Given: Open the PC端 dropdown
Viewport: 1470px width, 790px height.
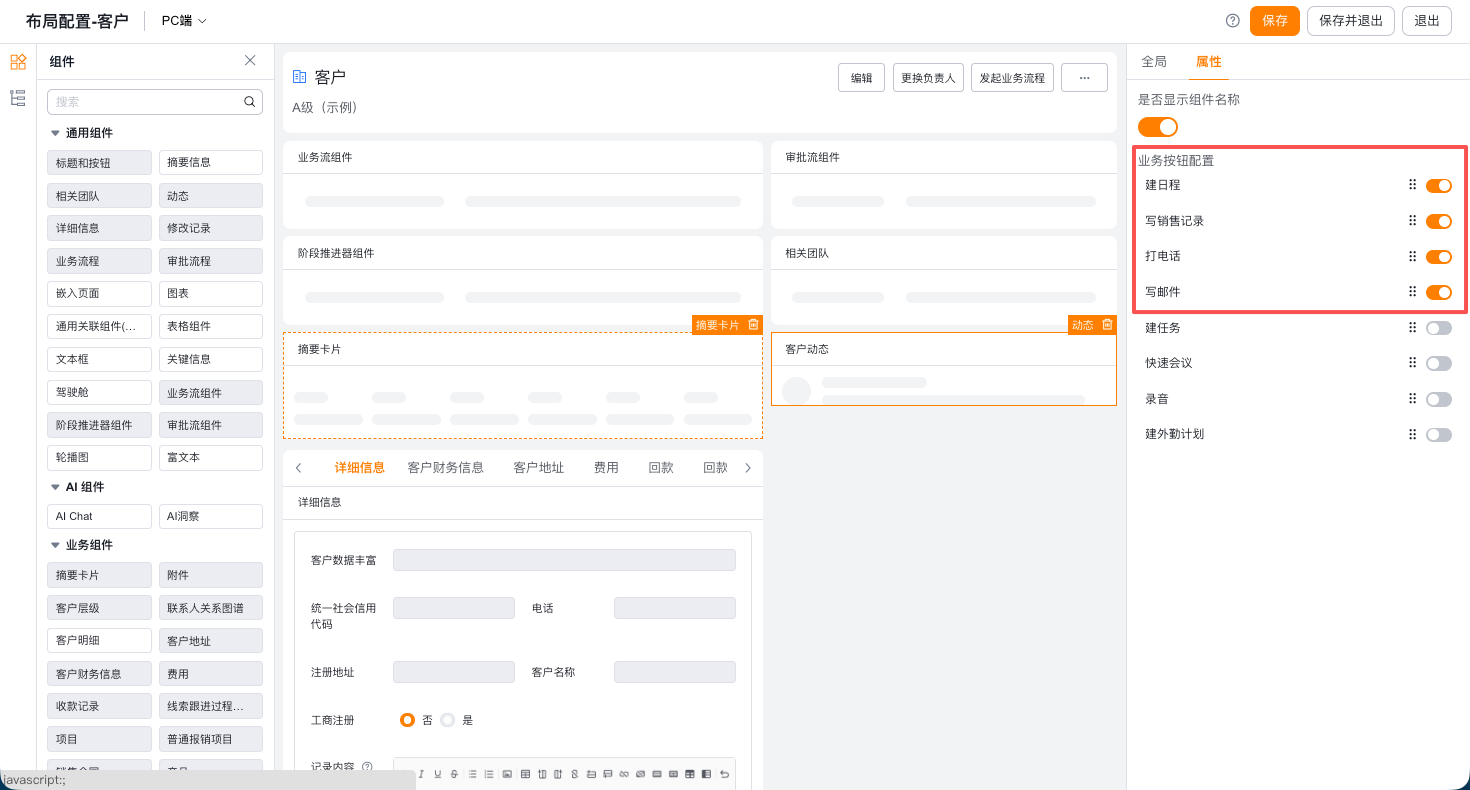Looking at the screenshot, I should [x=184, y=21].
